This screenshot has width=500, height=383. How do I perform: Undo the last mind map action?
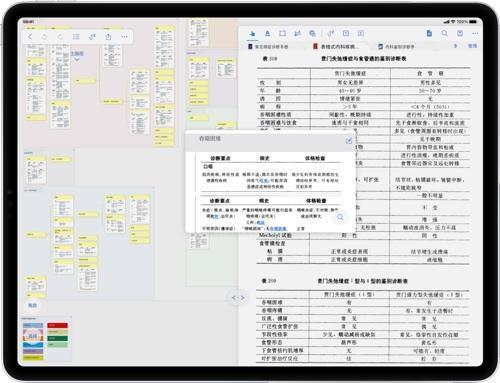click(x=44, y=37)
